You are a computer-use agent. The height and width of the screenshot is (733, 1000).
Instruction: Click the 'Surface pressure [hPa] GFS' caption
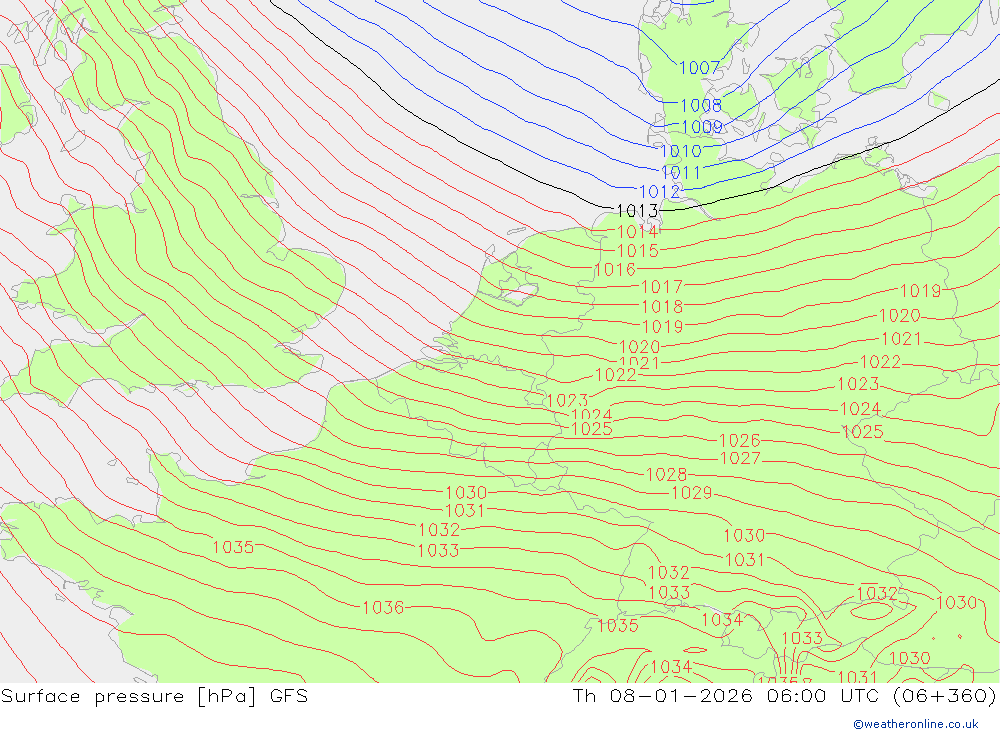(x=154, y=696)
